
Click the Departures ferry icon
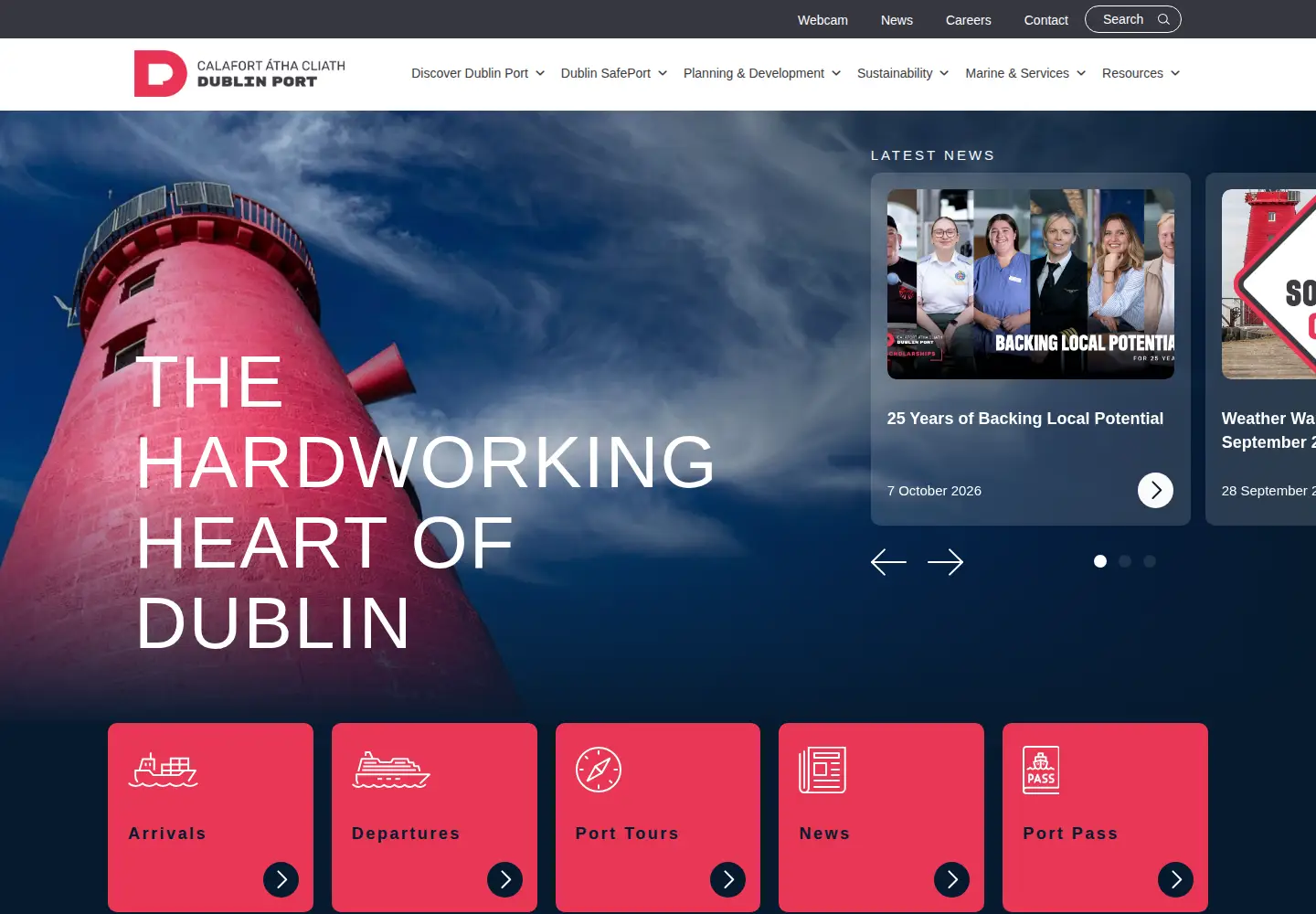391,770
